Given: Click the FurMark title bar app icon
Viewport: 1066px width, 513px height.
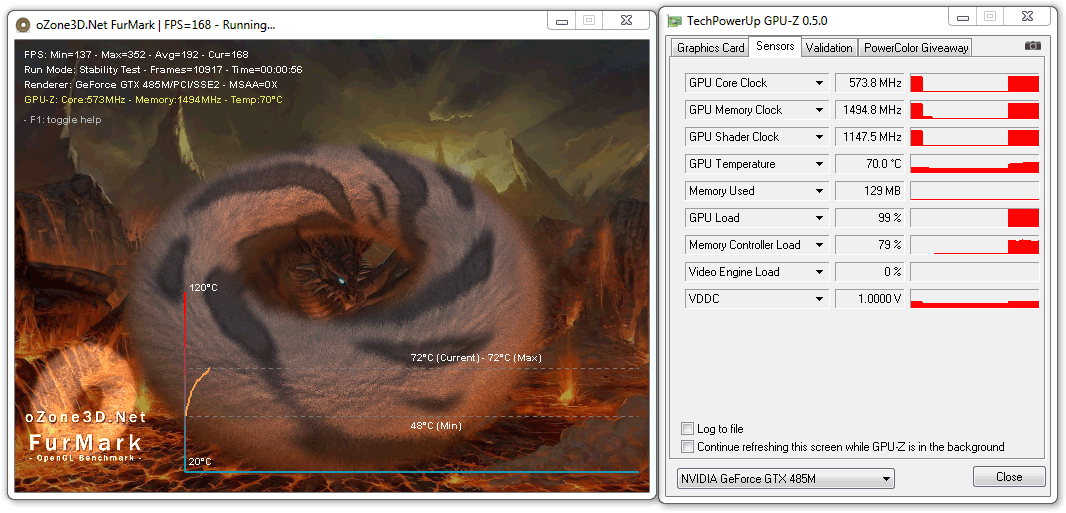Looking at the screenshot, I should 23,26.
